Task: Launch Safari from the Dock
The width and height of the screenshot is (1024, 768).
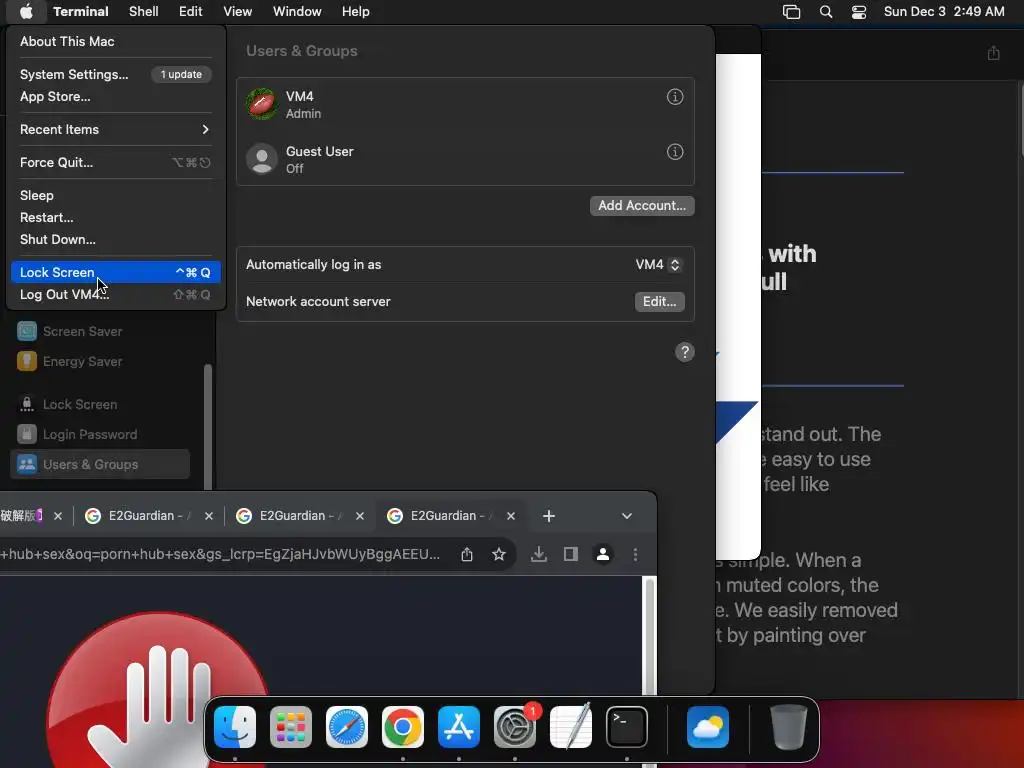Action: [347, 727]
